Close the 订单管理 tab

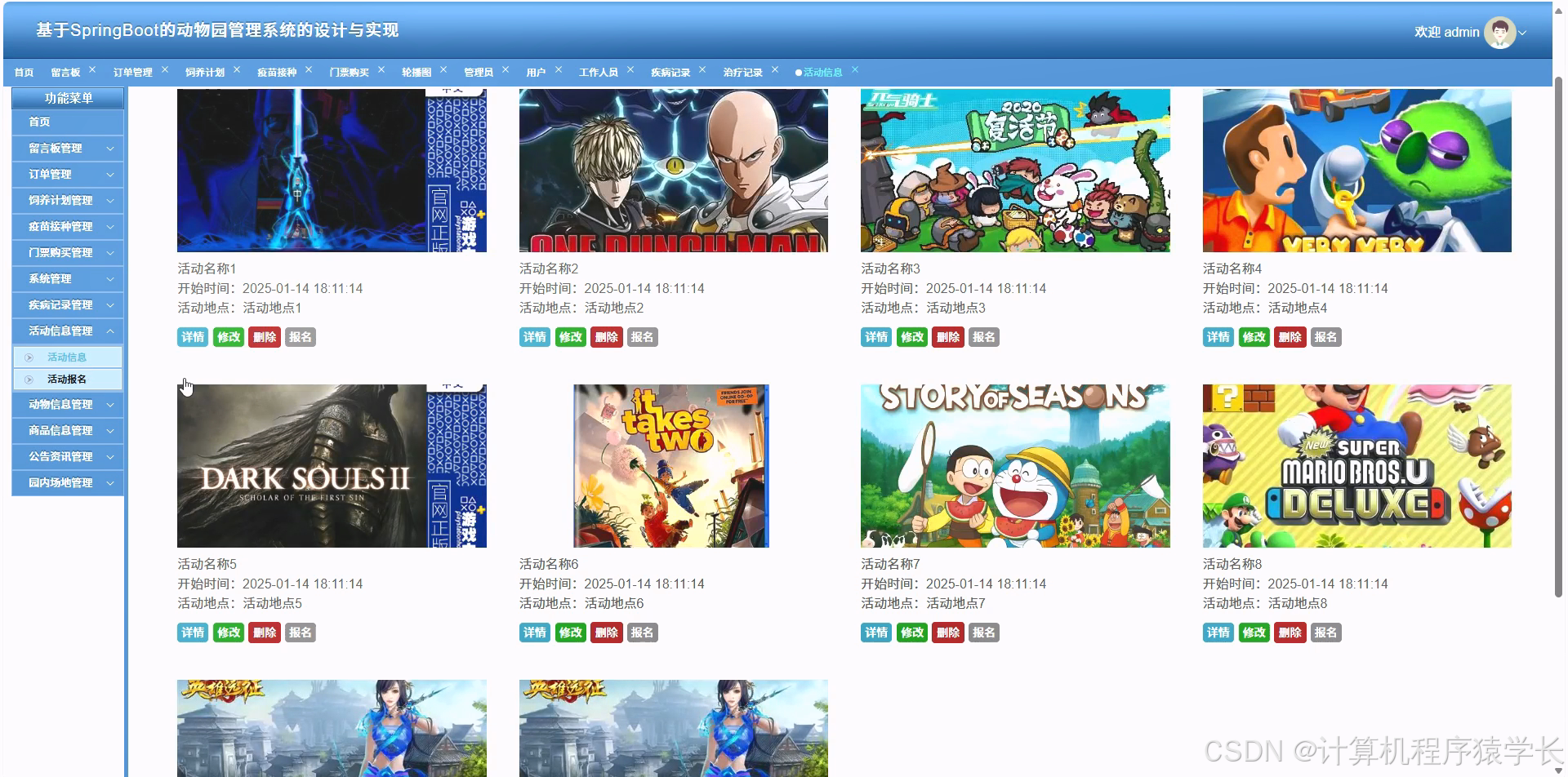point(165,69)
